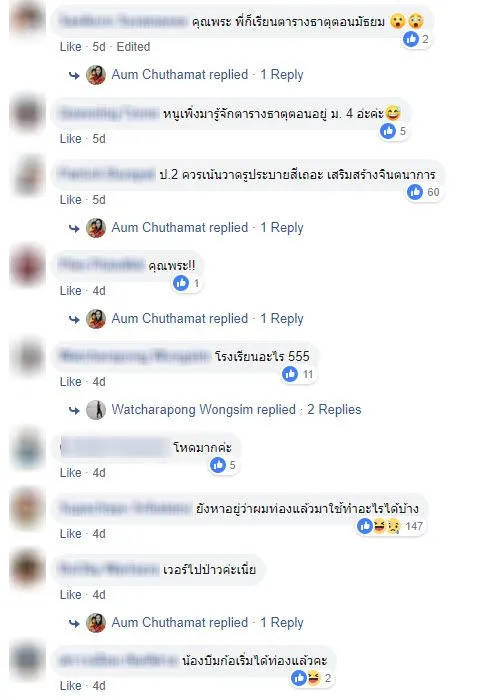Like the bottom comment about น้องบีม
The height and width of the screenshot is (698, 498).
[x=71, y=686]
